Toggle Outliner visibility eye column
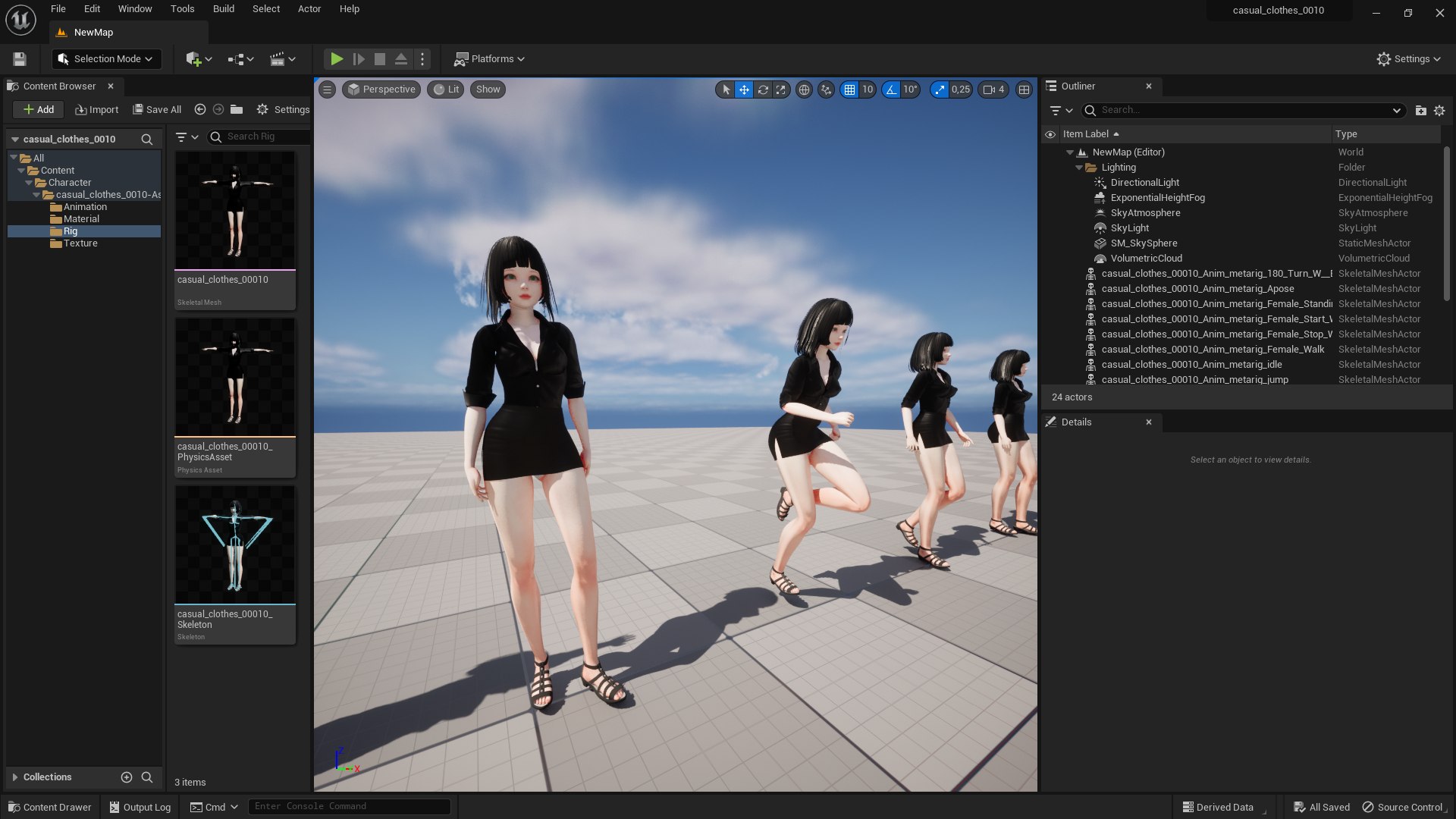The width and height of the screenshot is (1456, 819). (x=1050, y=134)
